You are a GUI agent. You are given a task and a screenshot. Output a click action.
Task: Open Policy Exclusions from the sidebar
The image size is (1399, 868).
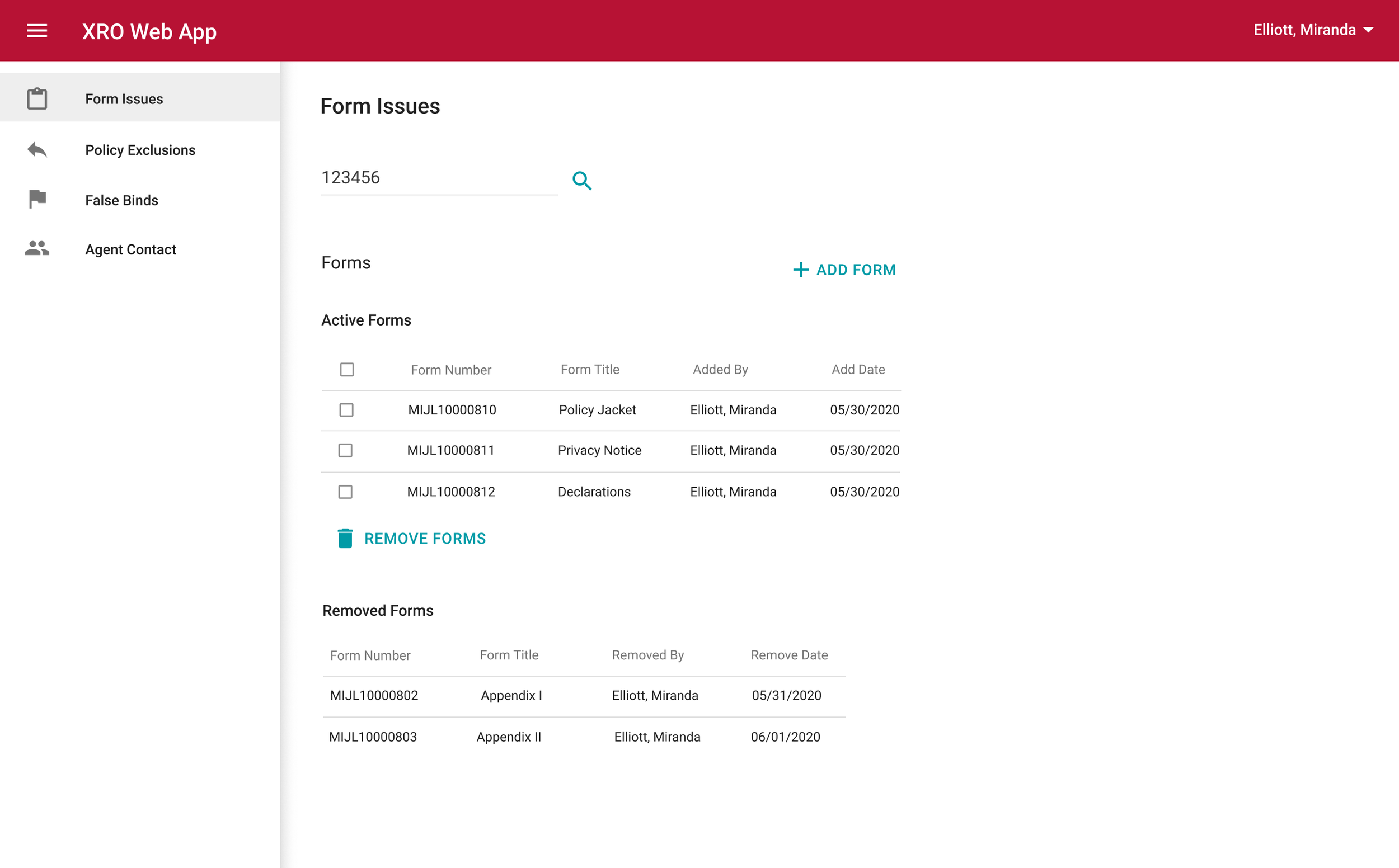140,150
